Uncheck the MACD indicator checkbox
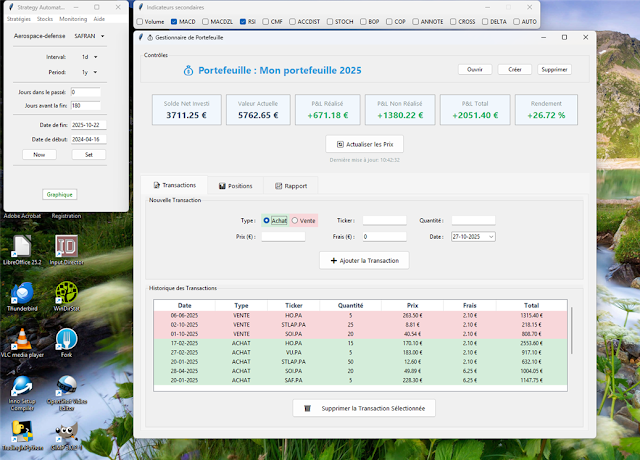Screen dimensions: 640x460 175,21
